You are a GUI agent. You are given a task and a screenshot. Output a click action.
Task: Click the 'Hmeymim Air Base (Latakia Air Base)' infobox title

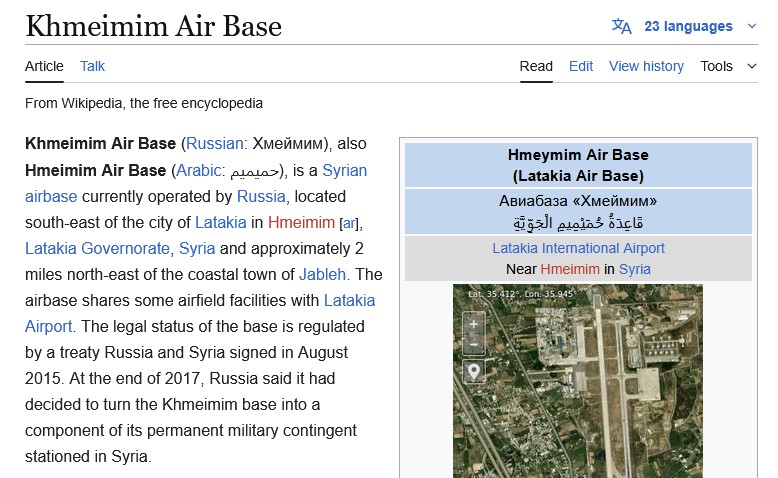click(578, 165)
